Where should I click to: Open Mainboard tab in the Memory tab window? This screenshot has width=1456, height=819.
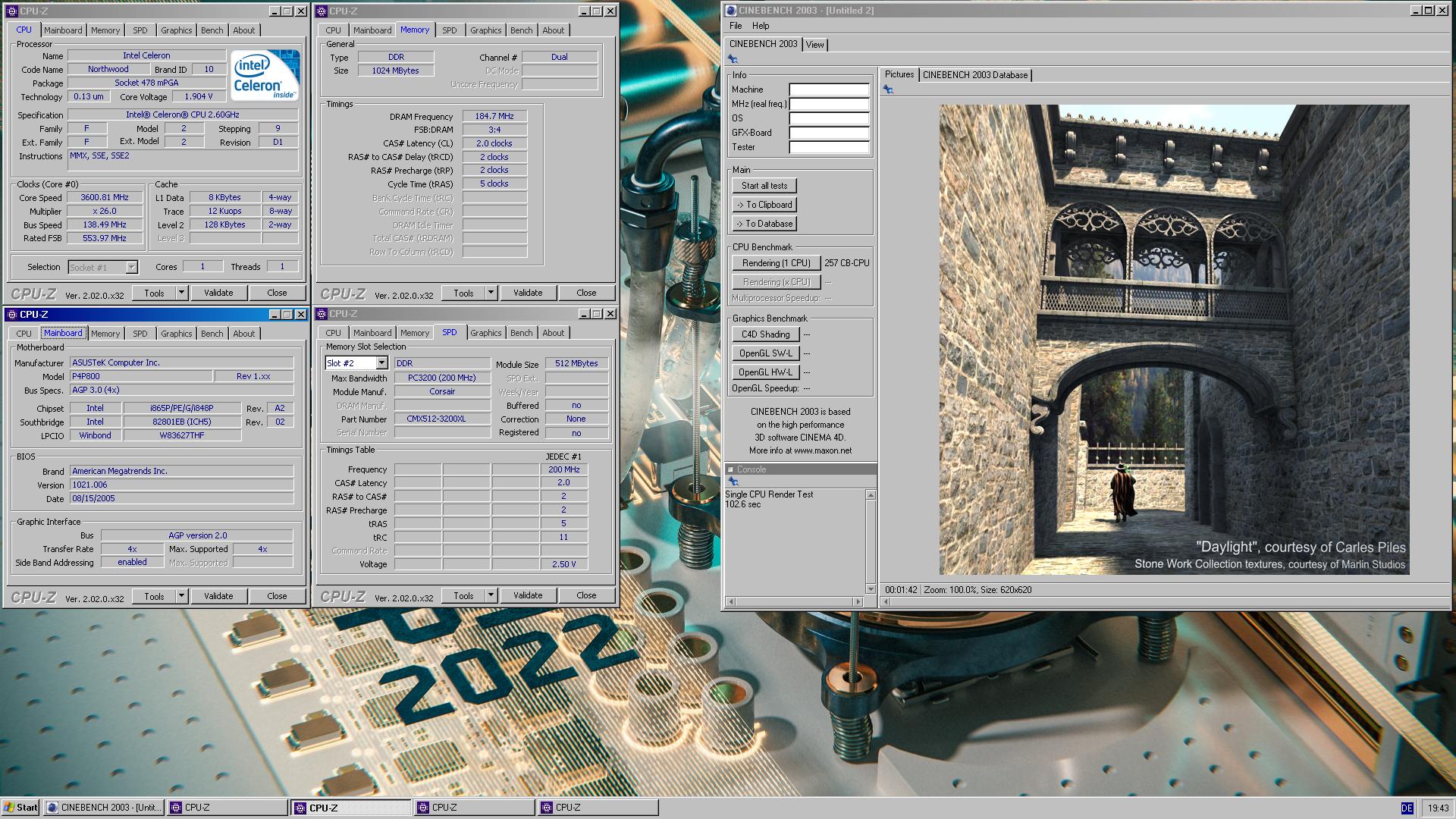coord(372,30)
